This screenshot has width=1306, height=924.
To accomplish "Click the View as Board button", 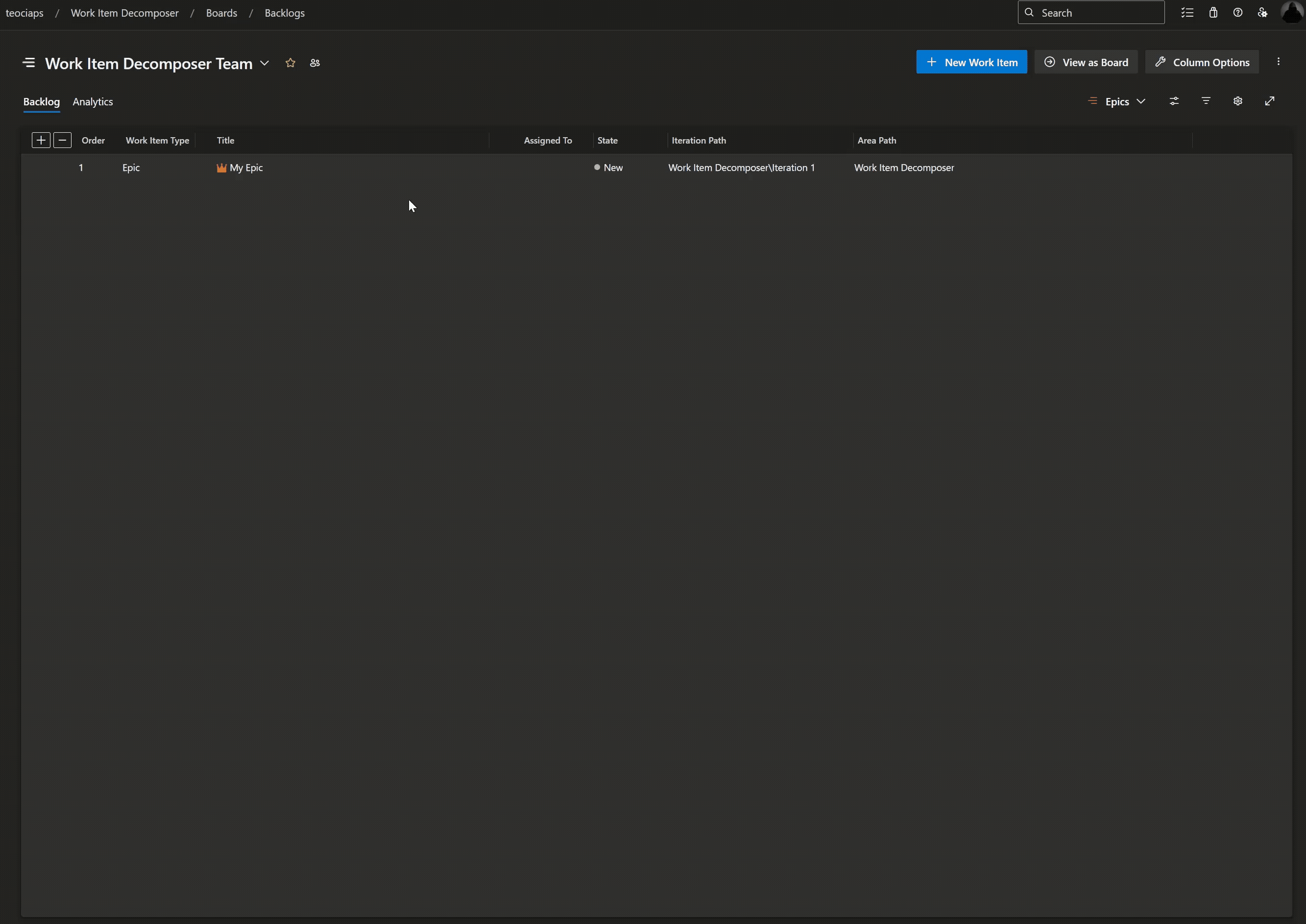I will click(x=1086, y=63).
